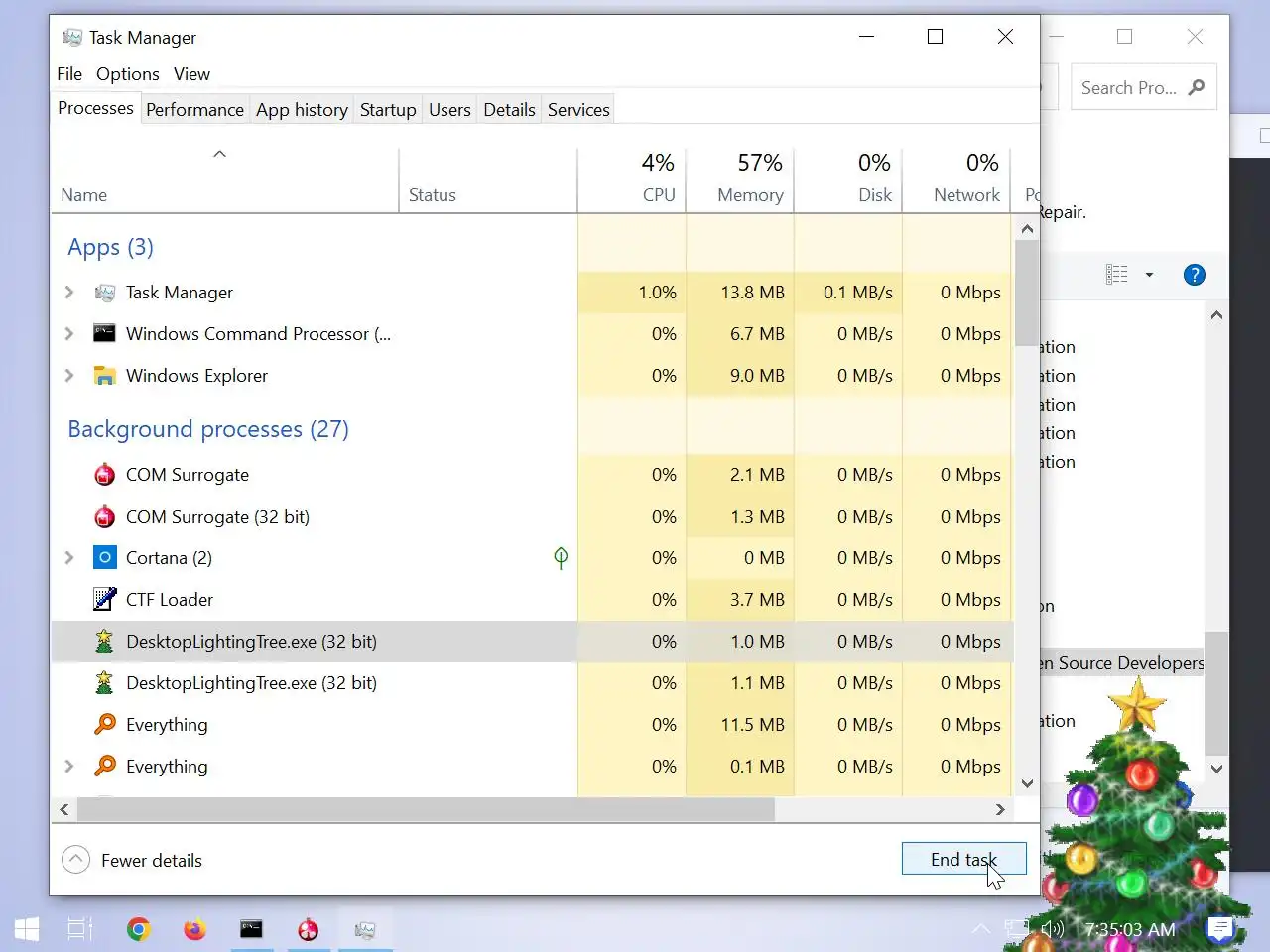Click the Task Manager taskbar icon

[365, 929]
